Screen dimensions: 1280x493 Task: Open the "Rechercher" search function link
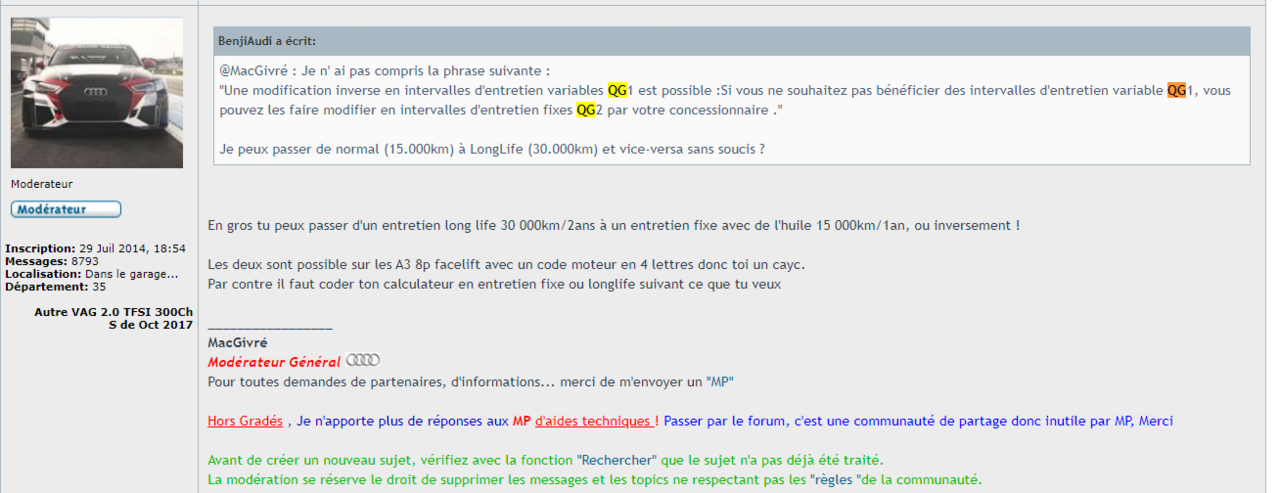pyautogui.click(x=617, y=460)
